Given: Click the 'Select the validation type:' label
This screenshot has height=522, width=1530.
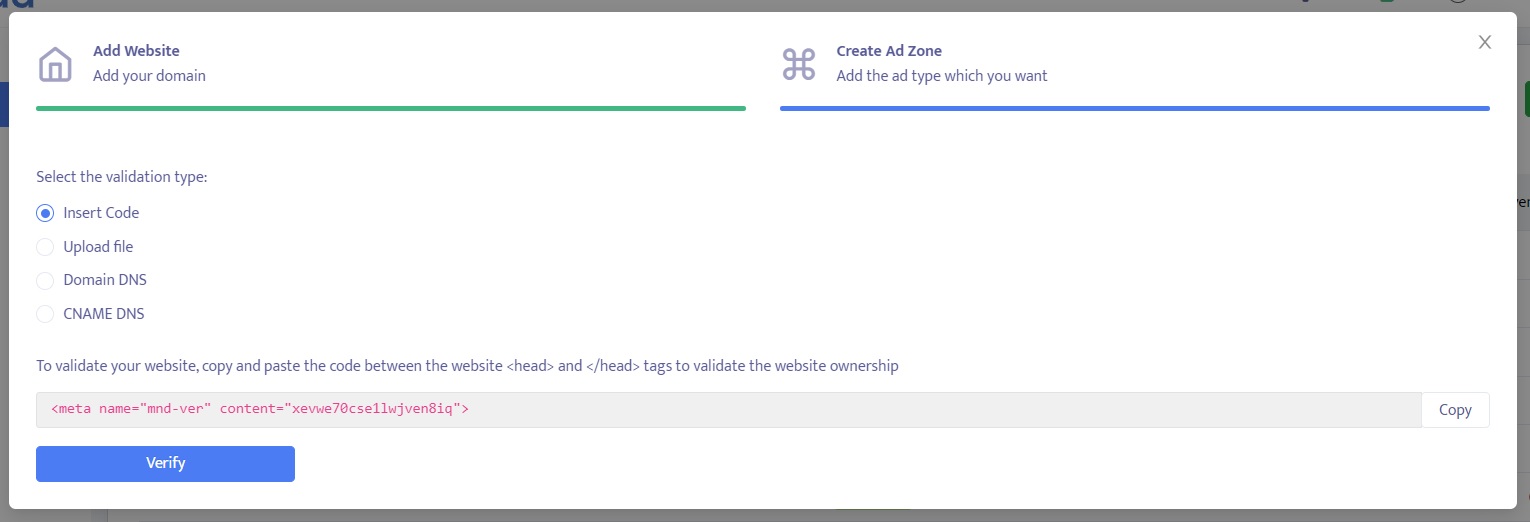Looking at the screenshot, I should click(x=122, y=177).
